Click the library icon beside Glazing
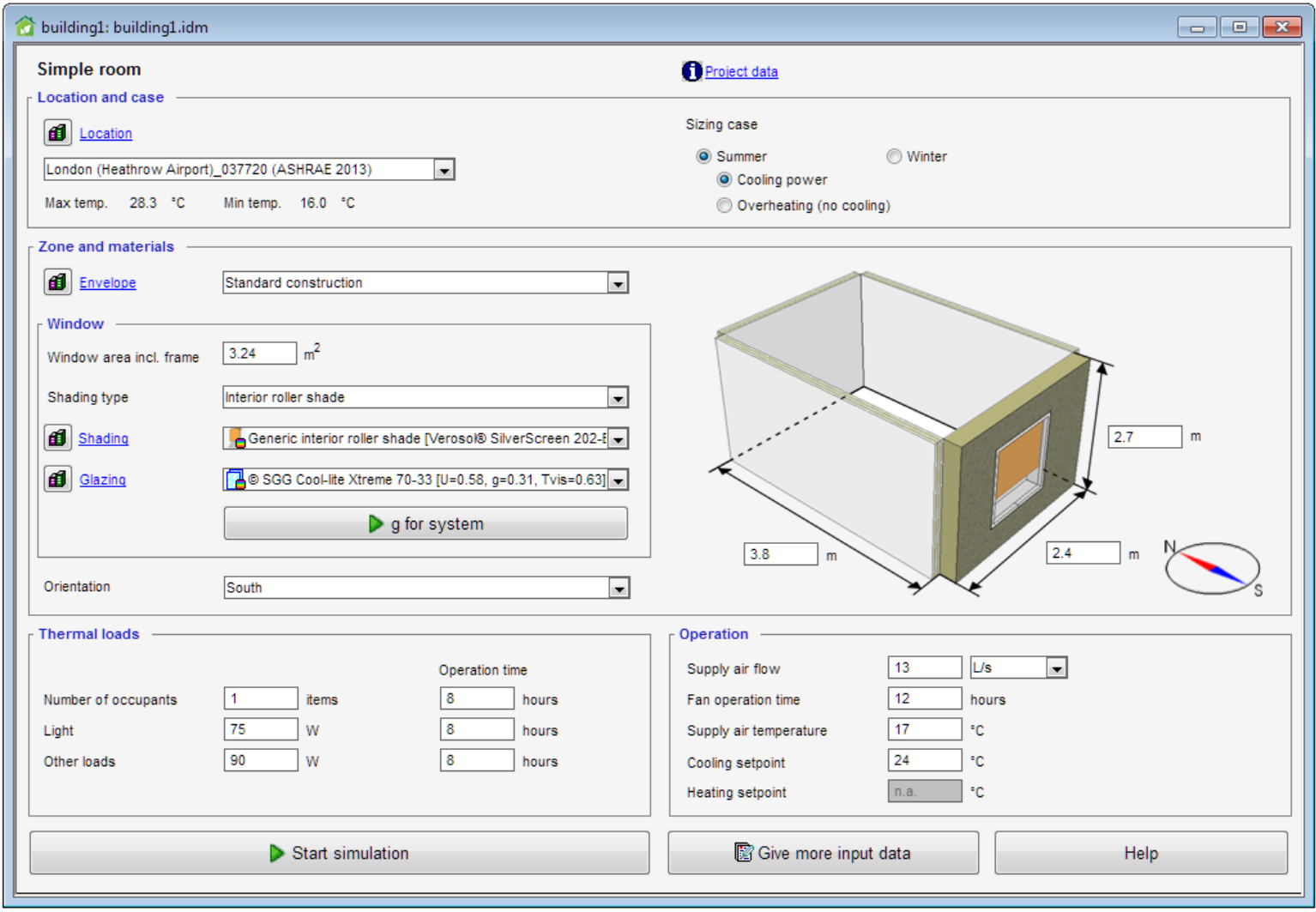This screenshot has width=1316, height=912. (57, 479)
